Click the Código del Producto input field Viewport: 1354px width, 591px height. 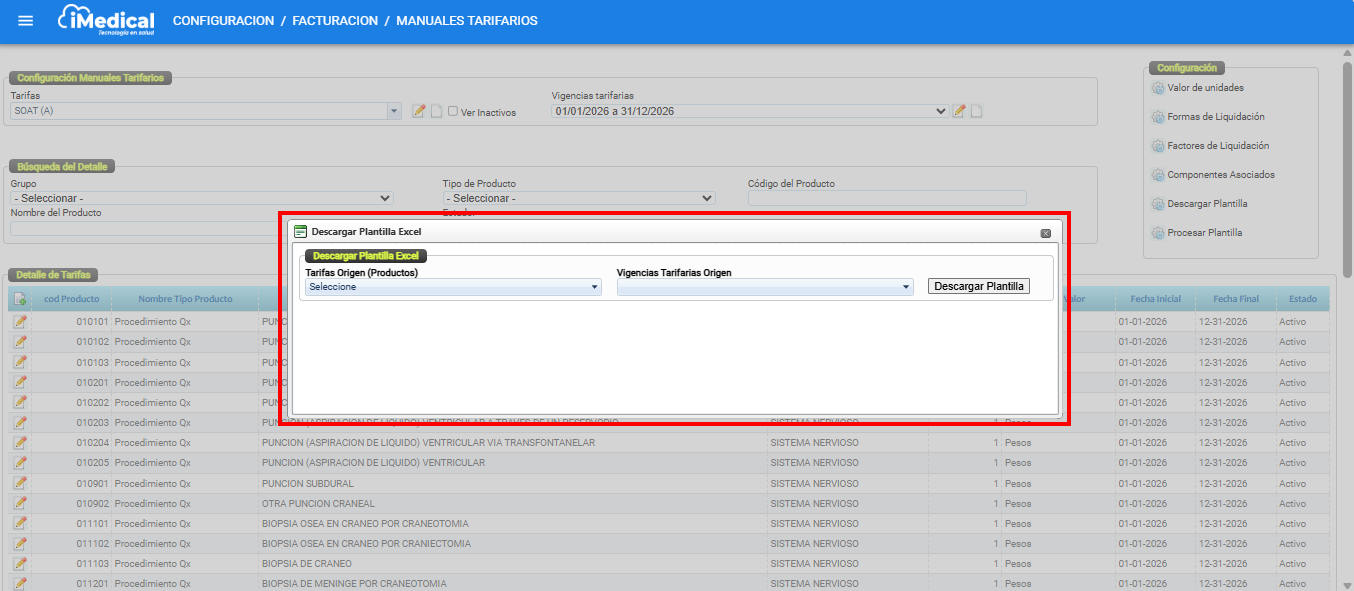[887, 198]
